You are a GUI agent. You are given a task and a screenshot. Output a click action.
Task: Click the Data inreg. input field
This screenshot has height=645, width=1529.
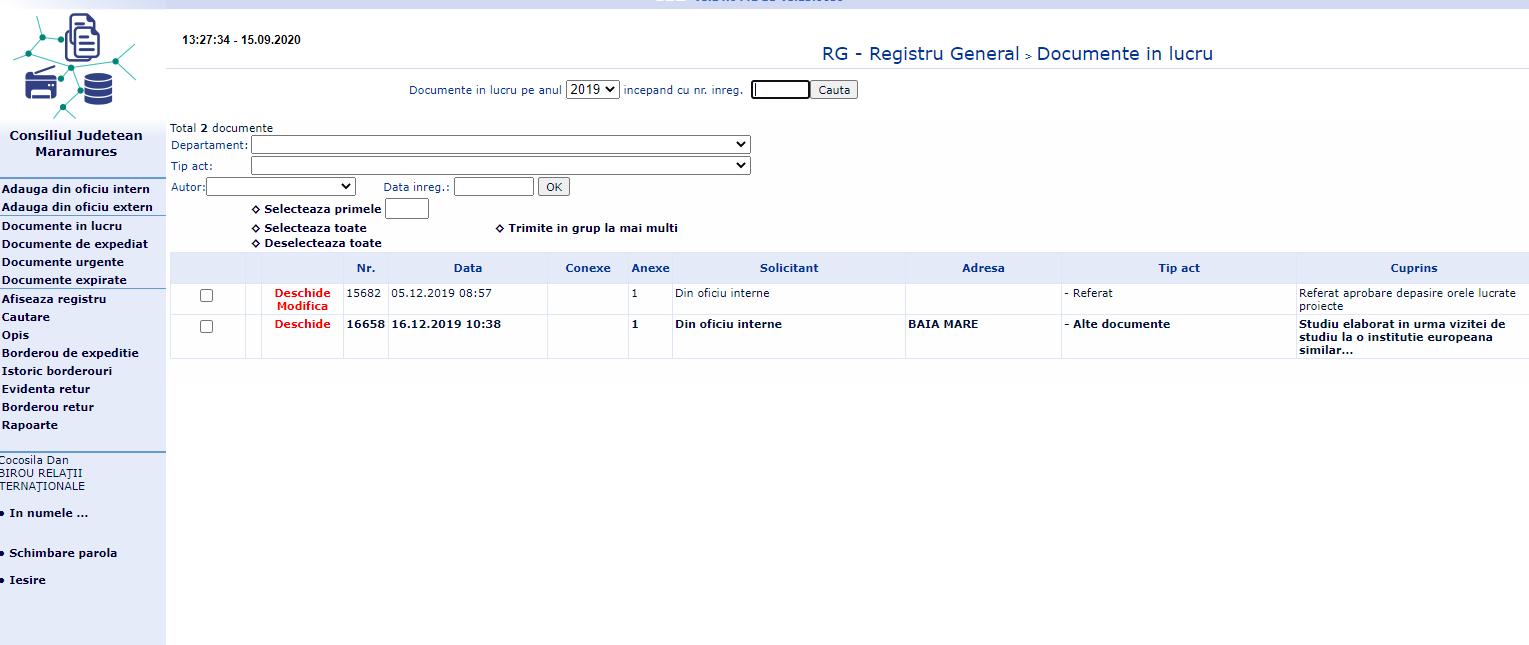point(494,187)
